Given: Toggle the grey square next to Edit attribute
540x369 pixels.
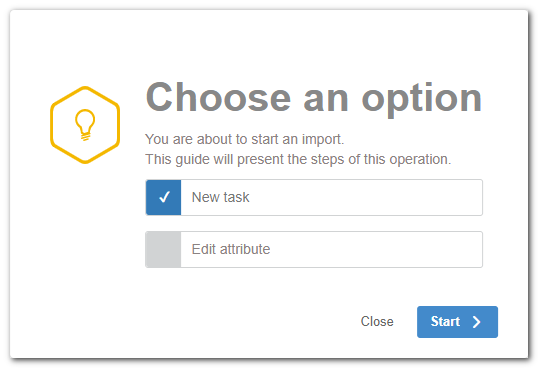Looking at the screenshot, I should [x=163, y=249].
